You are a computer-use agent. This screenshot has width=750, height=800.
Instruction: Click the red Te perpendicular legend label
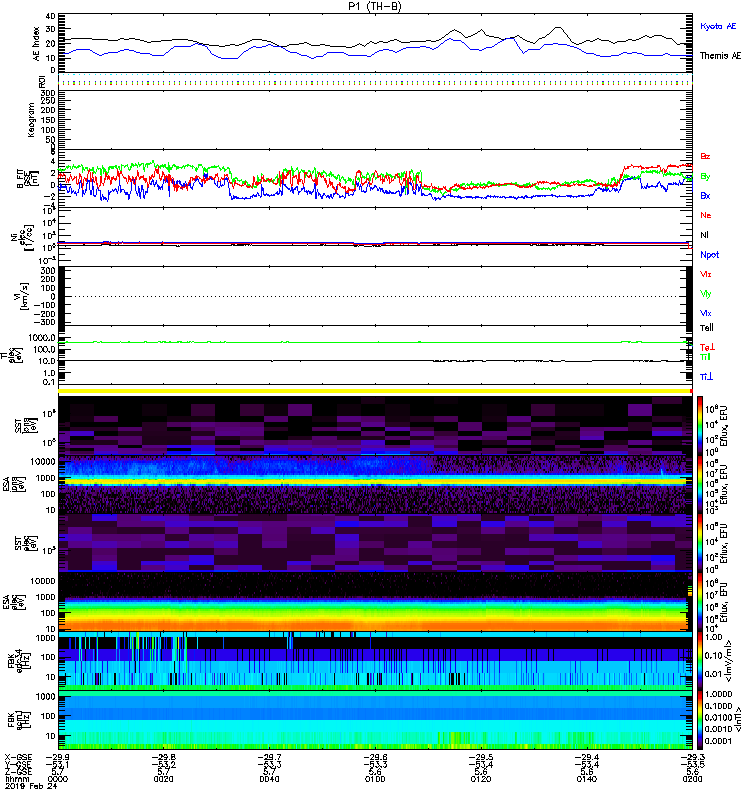707,347
